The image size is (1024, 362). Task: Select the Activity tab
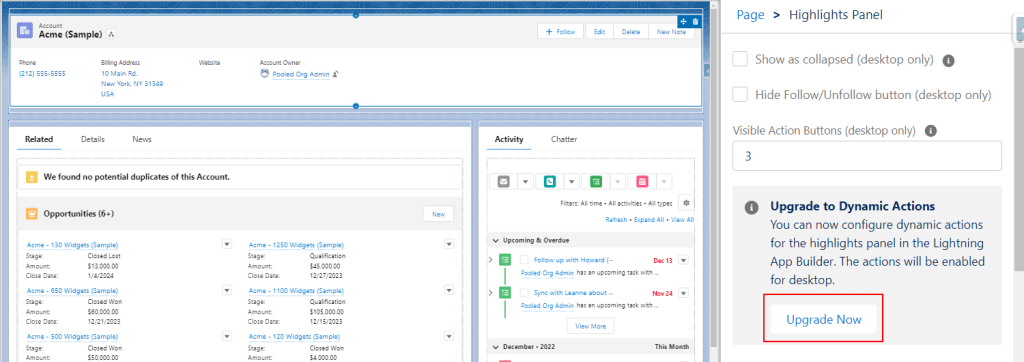(x=509, y=139)
